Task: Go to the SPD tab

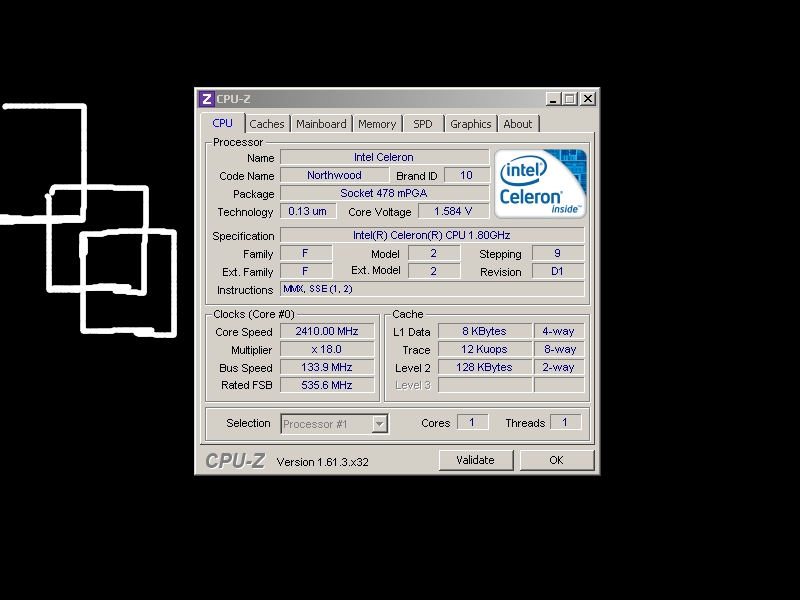Action: [x=422, y=124]
